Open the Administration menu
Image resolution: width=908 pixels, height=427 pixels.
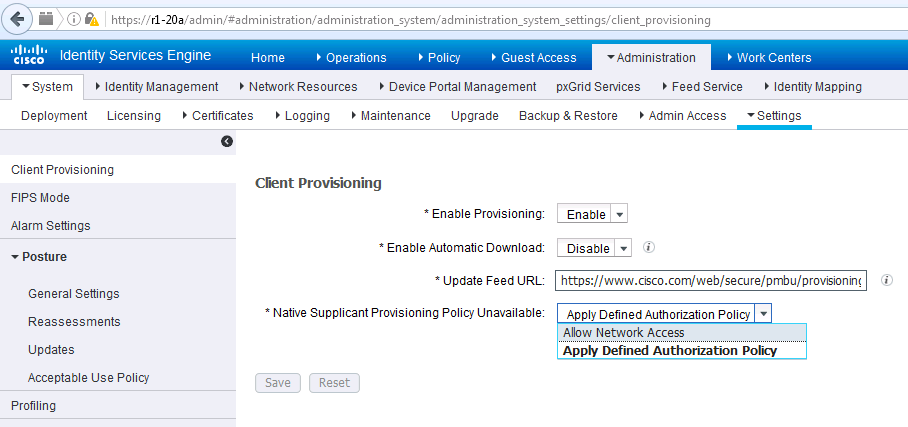(x=651, y=57)
